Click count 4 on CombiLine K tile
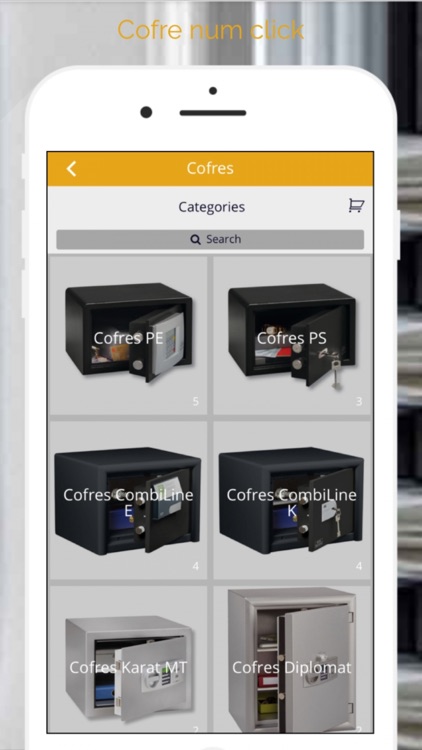 359,567
